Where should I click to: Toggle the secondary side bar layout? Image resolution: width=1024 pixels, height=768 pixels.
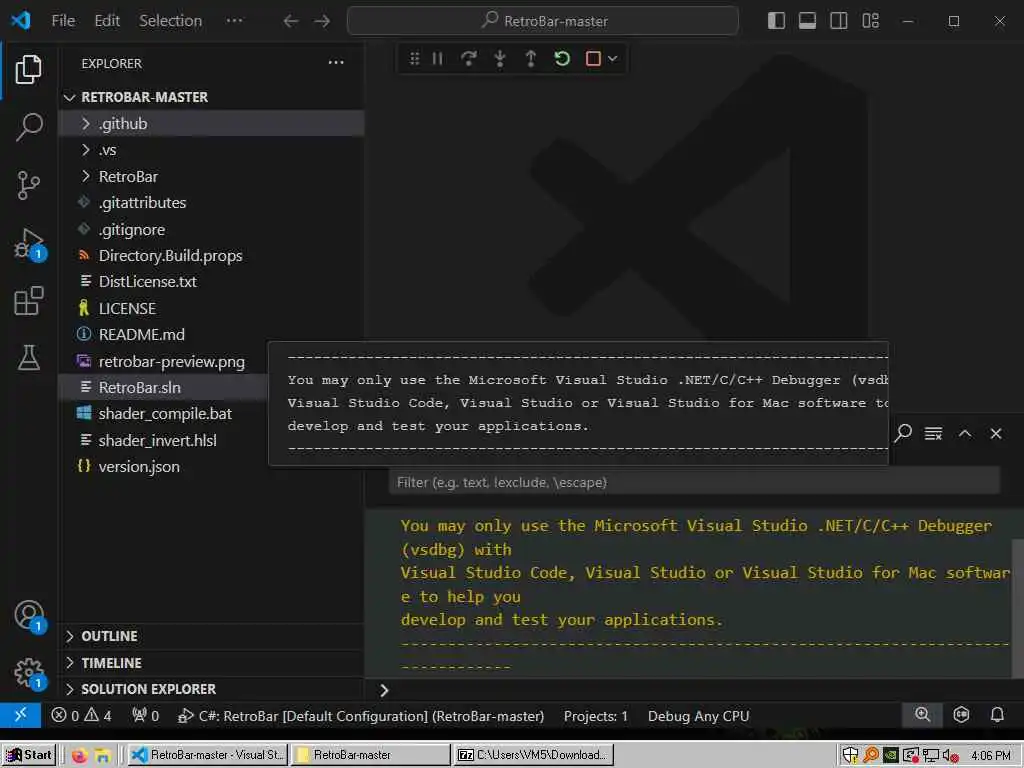click(x=839, y=21)
